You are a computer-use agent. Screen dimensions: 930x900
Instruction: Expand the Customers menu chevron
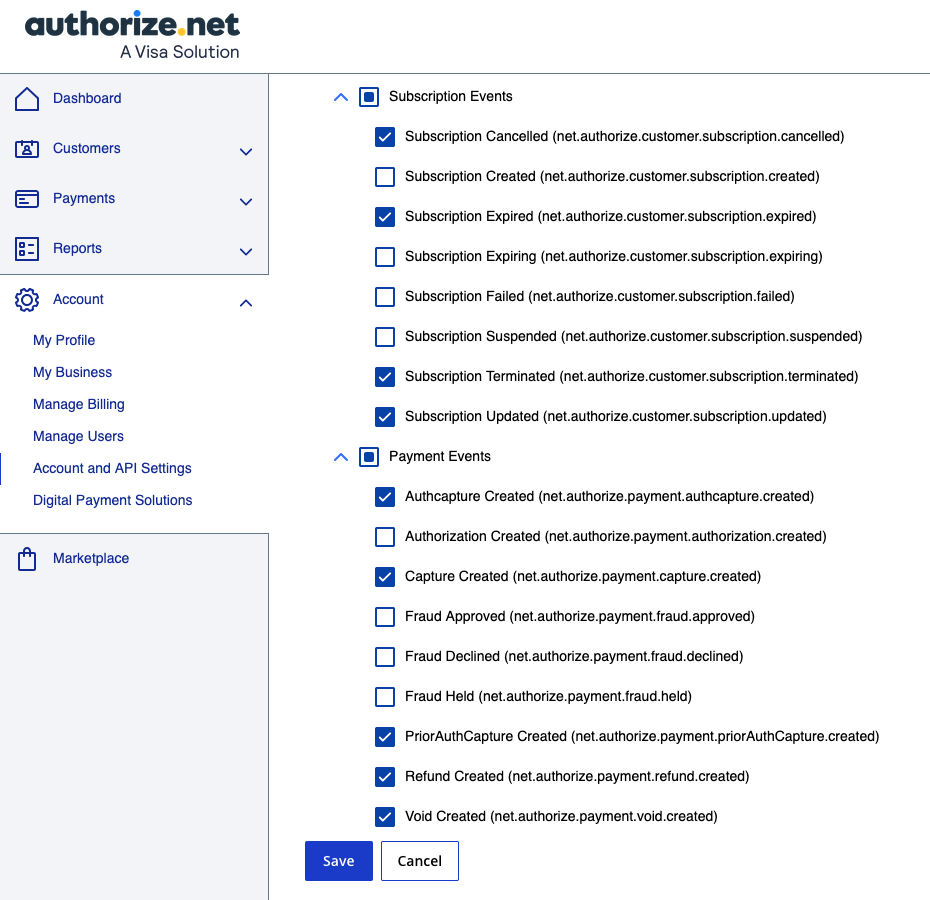coord(246,152)
